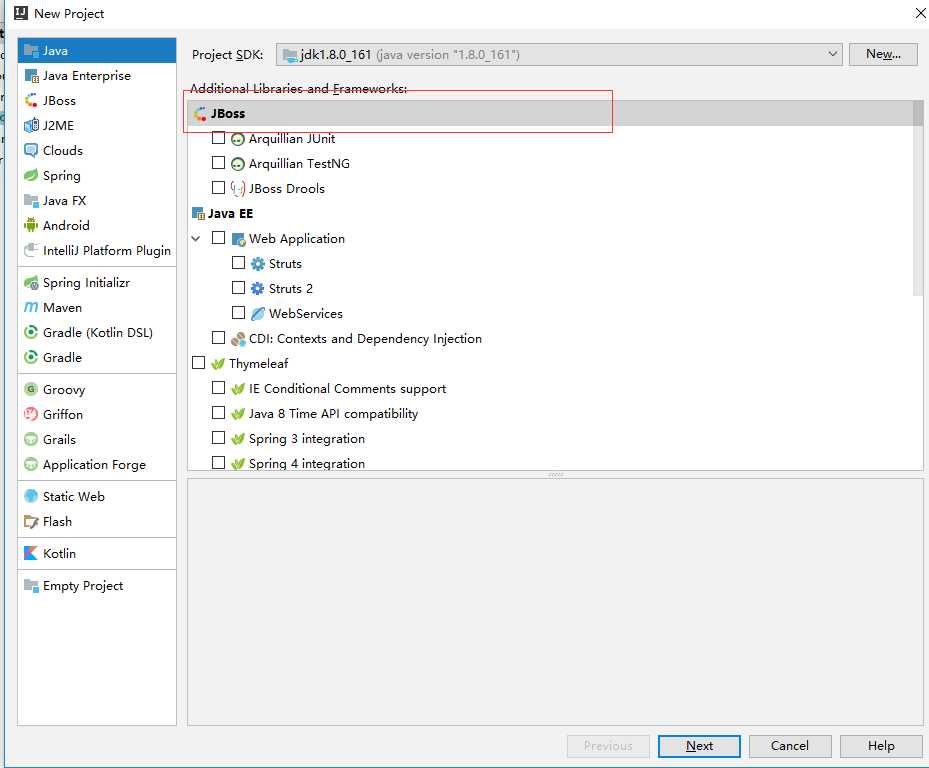Click the Next button
The width and height of the screenshot is (929, 768).
699,746
